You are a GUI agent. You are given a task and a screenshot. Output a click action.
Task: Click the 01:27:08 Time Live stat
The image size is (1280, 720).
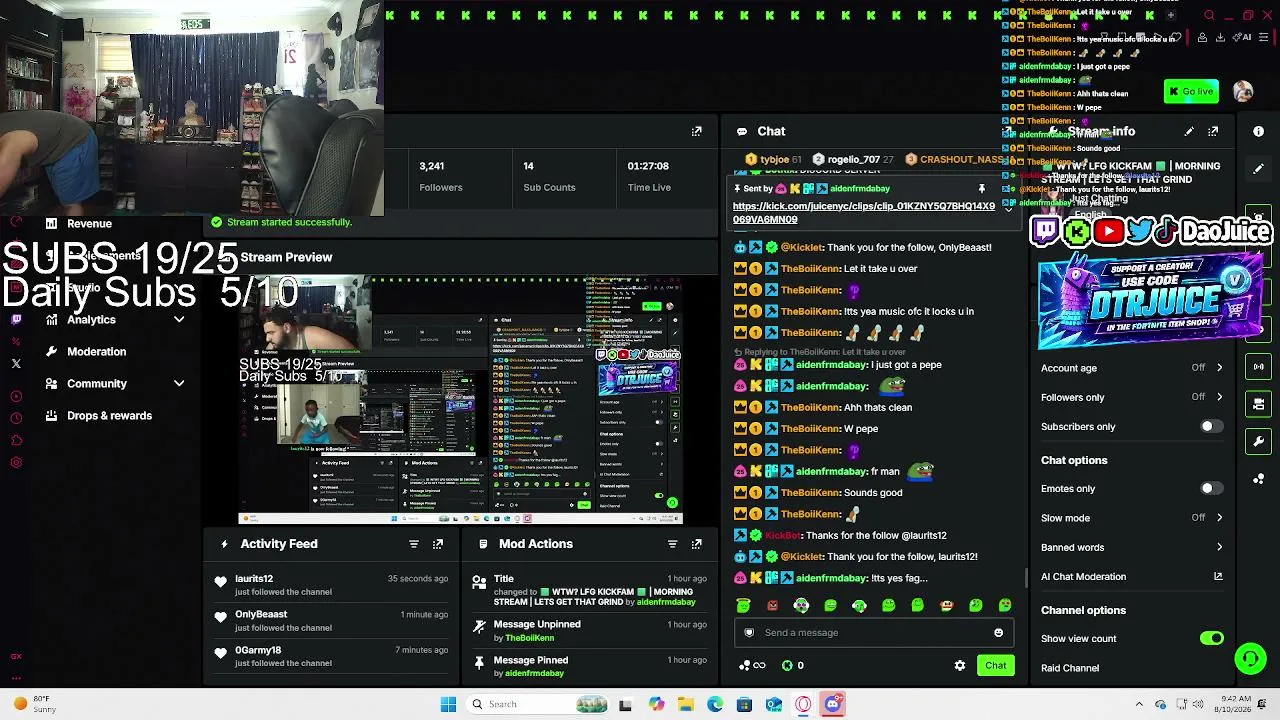[649, 176]
